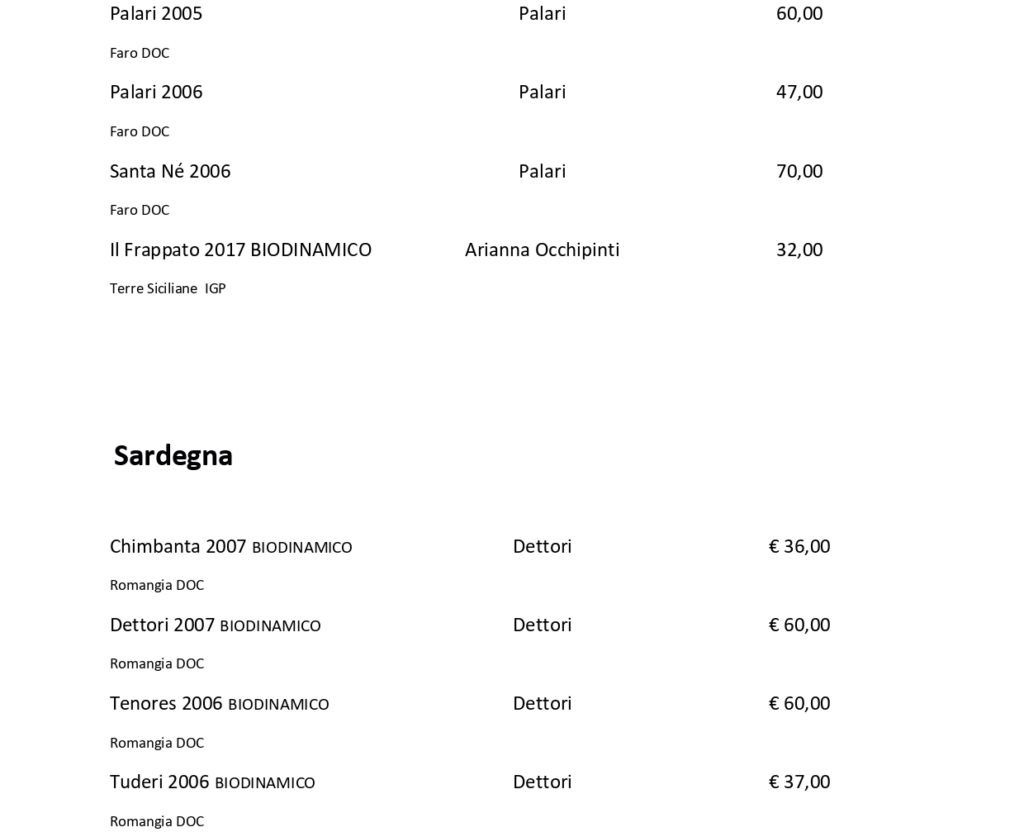Click the € 36,00 price

(x=799, y=547)
